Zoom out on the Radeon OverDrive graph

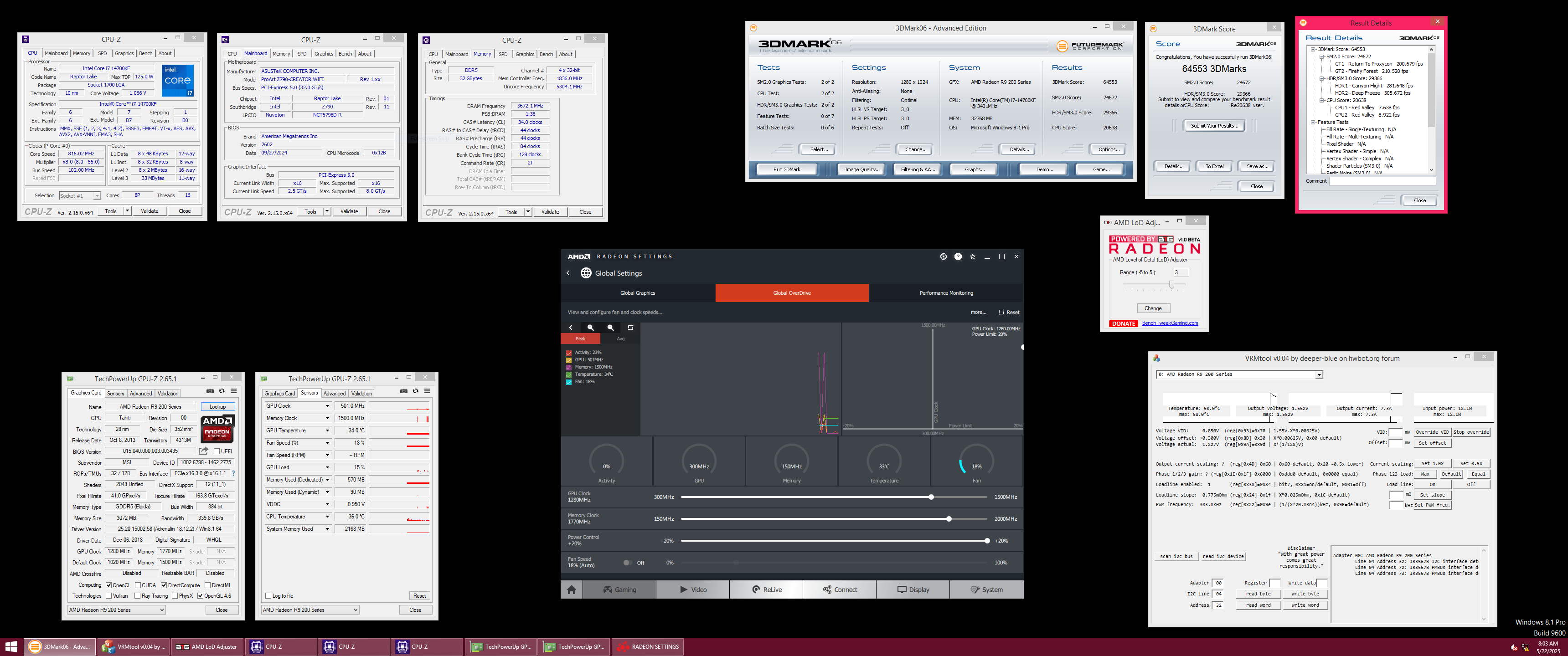pyautogui.click(x=610, y=328)
